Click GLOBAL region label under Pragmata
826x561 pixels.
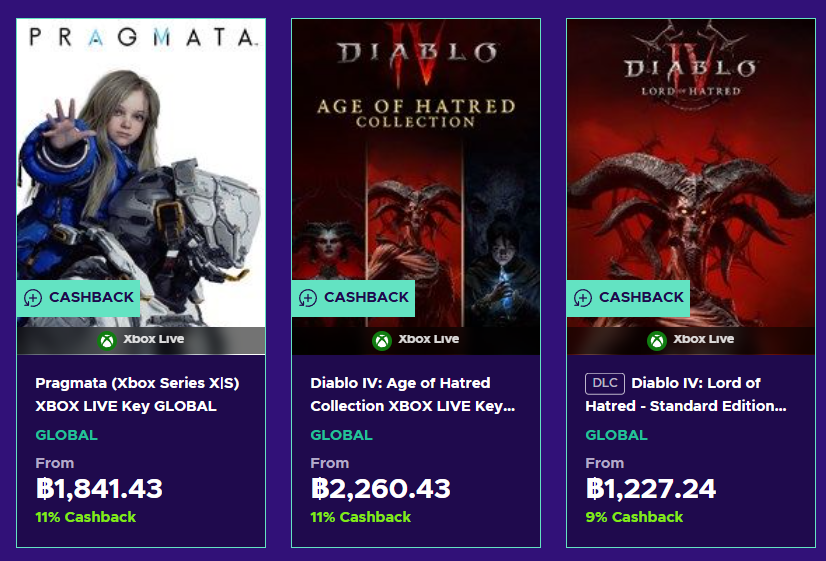66,435
